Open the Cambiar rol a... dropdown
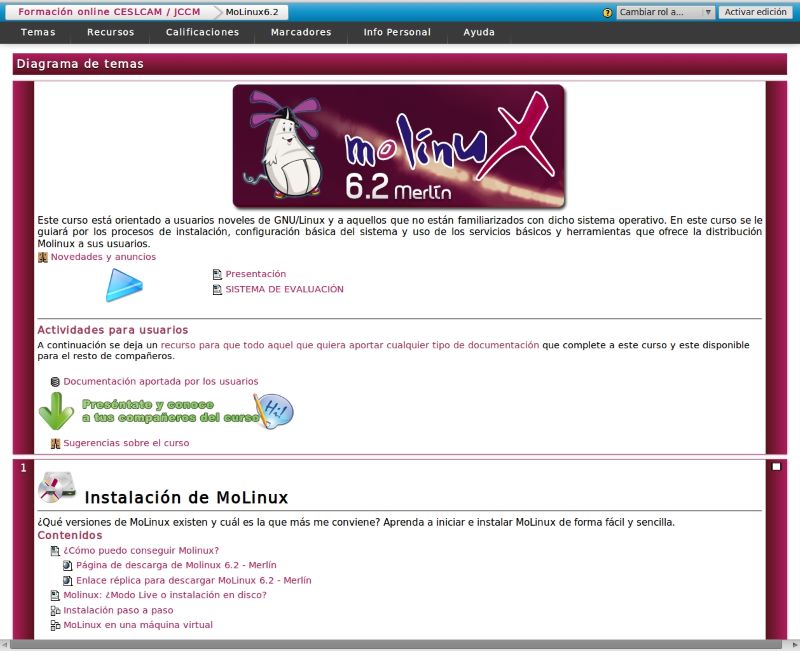800x651 pixels. (665, 12)
